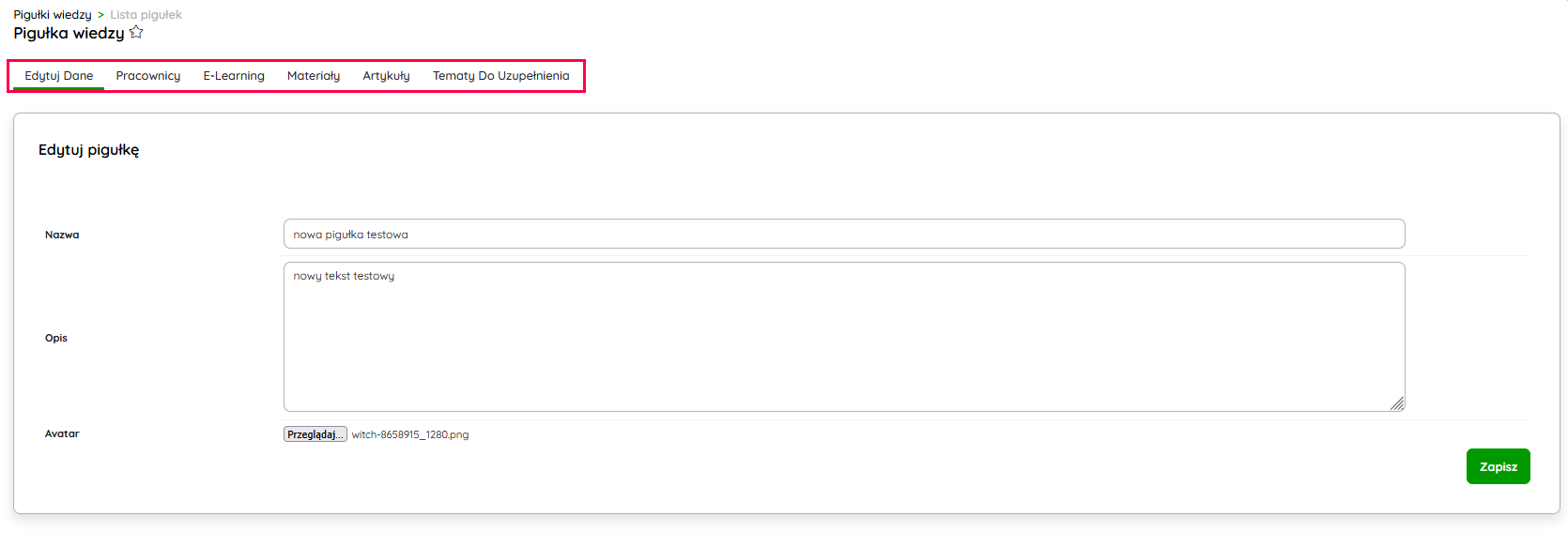Select the Tematy Do Uzupełnienia tab

(500, 76)
